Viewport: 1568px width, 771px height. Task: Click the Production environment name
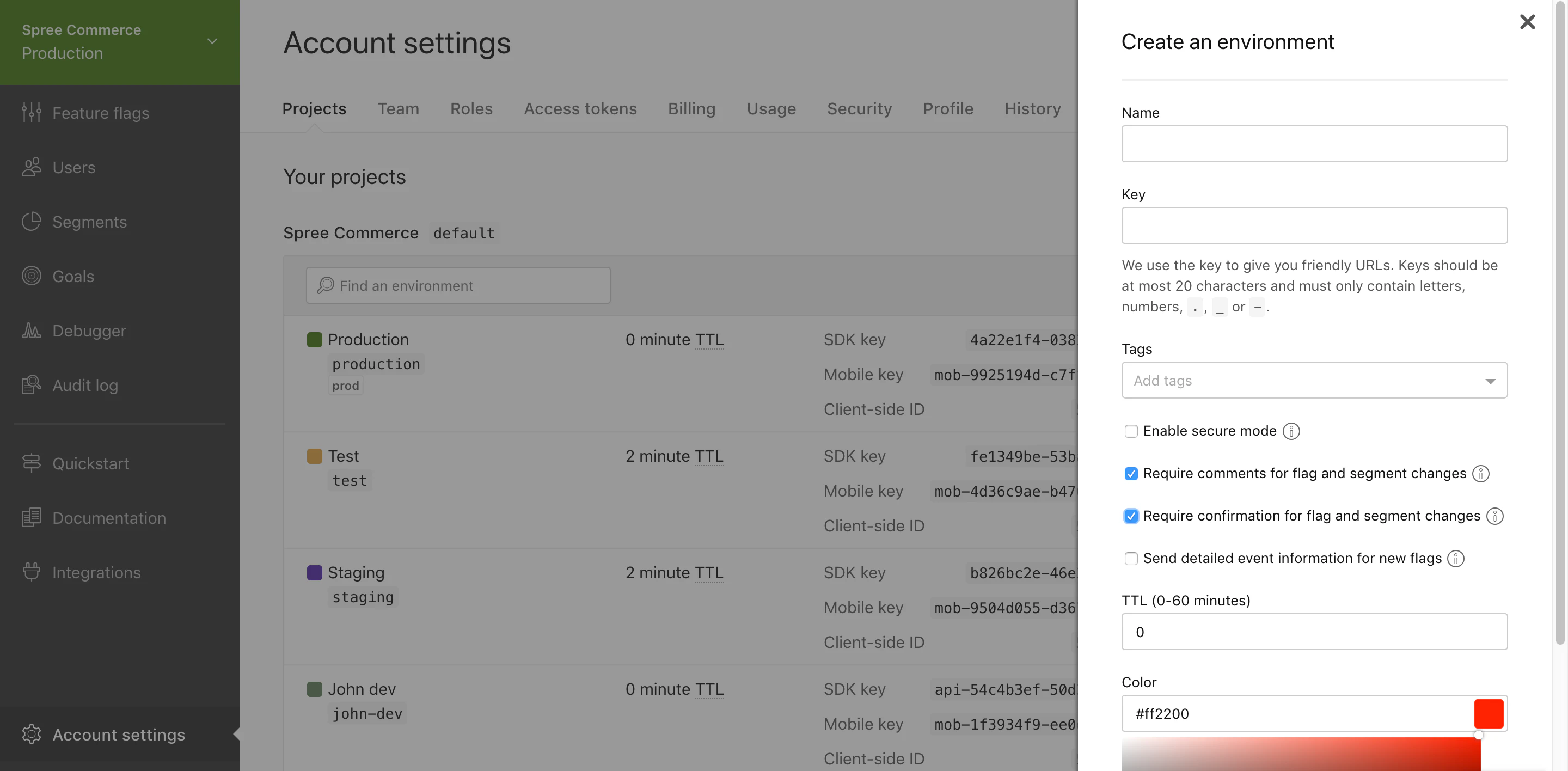coord(368,339)
